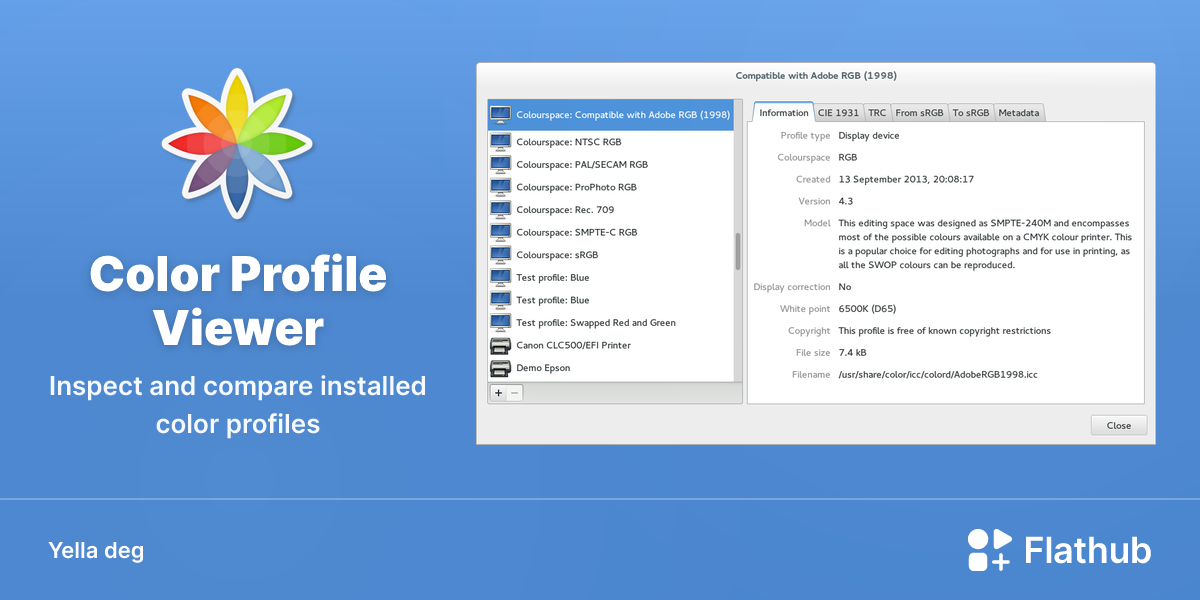Image resolution: width=1200 pixels, height=600 pixels.
Task: Click the monitor icon beside Adobe RGB (1998)
Action: [x=500, y=114]
